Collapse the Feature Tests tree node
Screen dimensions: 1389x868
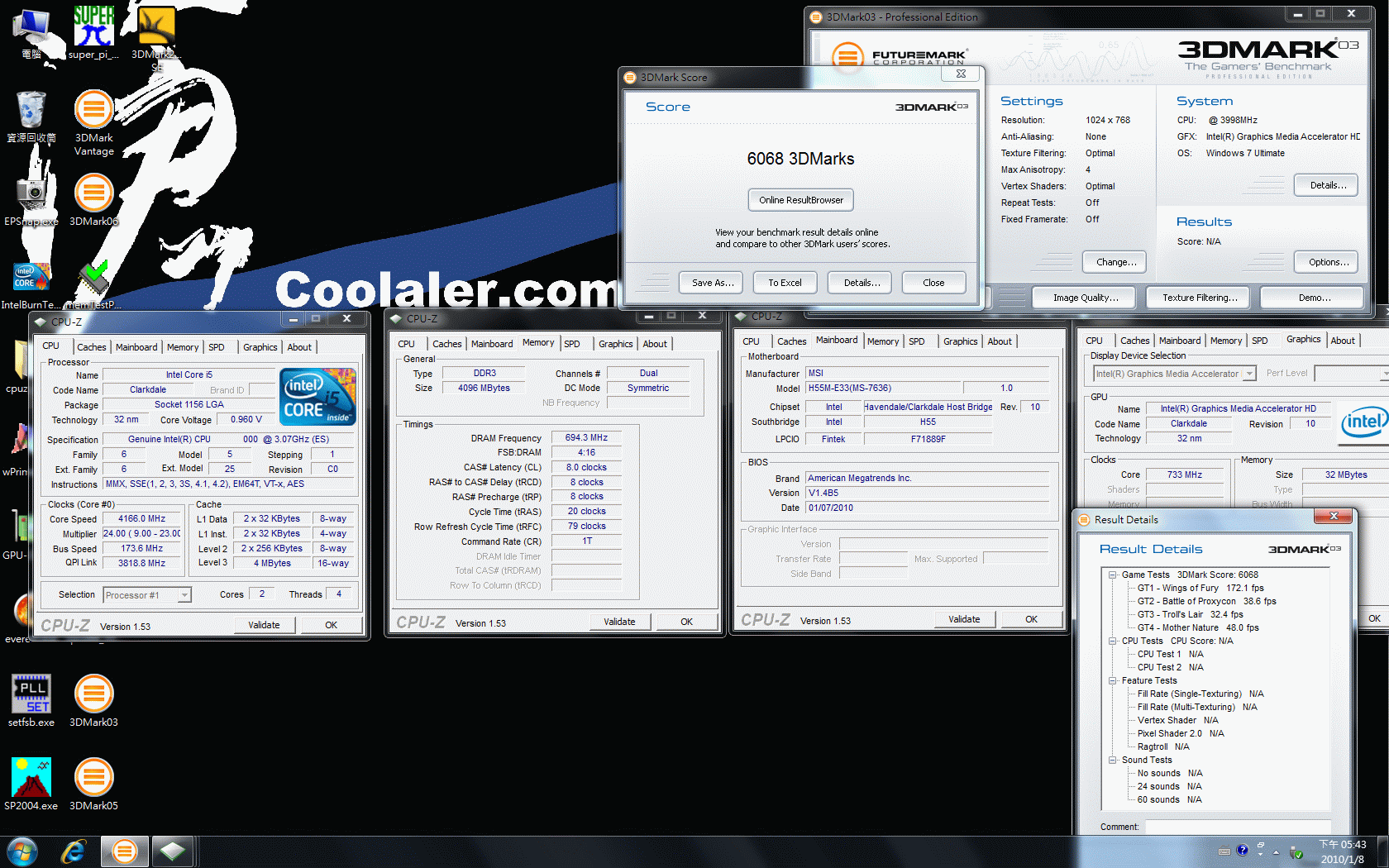[x=1113, y=680]
